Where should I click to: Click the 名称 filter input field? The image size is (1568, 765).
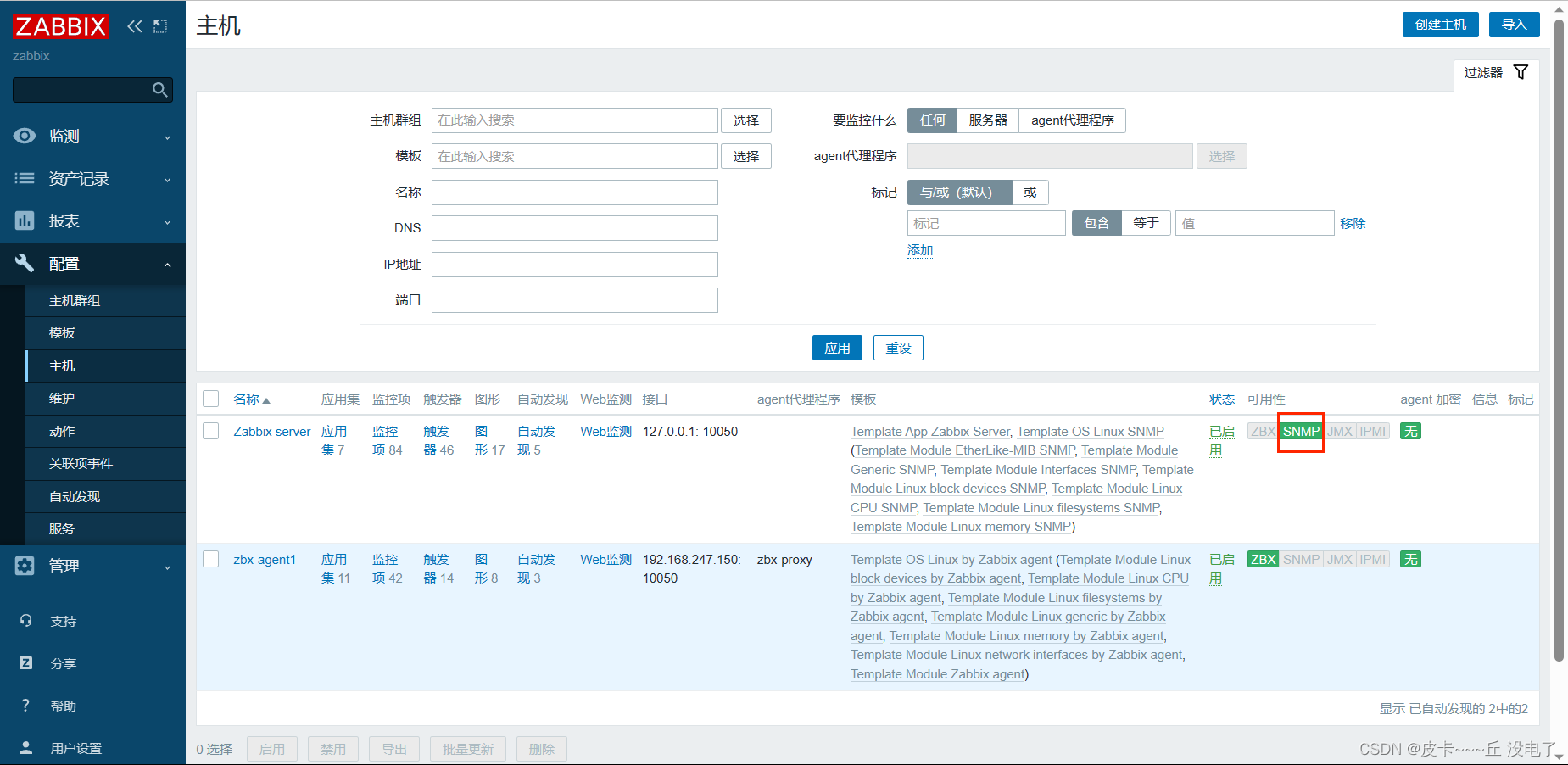(575, 193)
